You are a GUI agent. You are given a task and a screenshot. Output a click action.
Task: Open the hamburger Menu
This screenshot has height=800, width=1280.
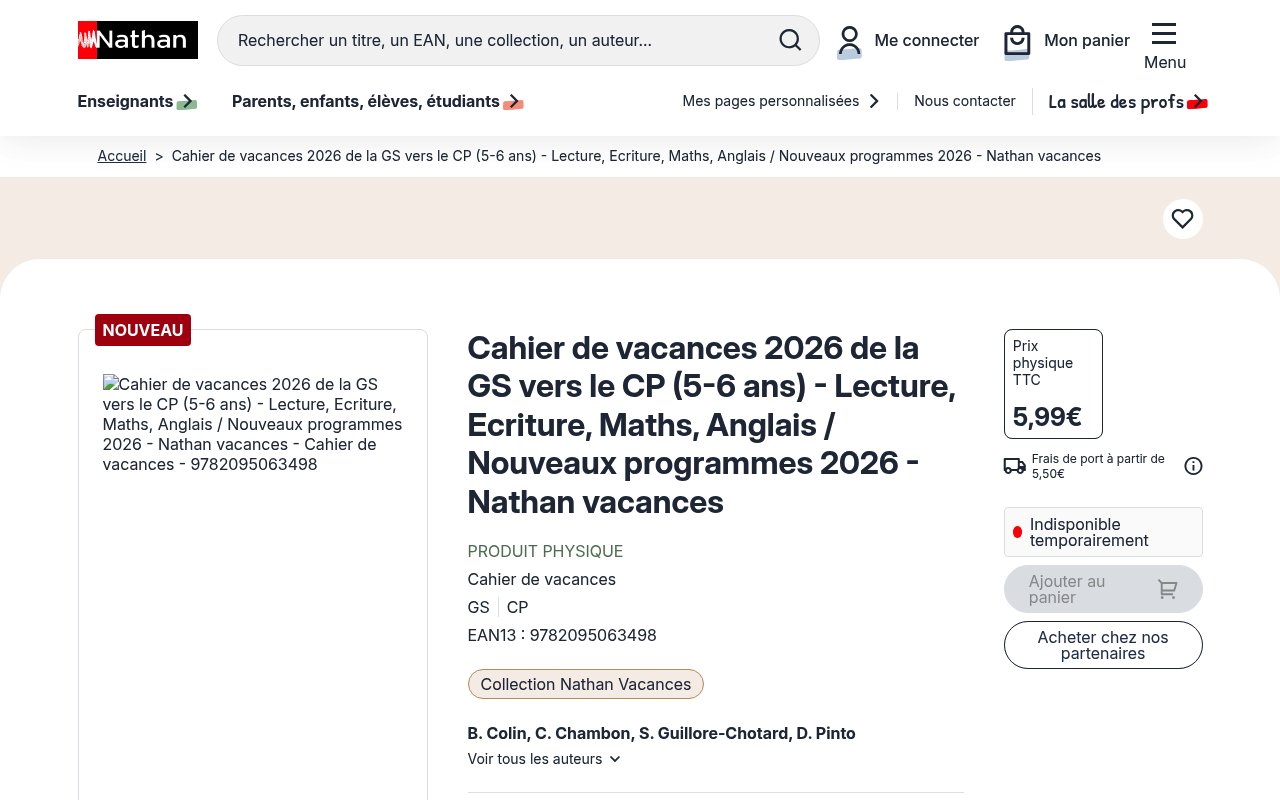[x=1164, y=46]
